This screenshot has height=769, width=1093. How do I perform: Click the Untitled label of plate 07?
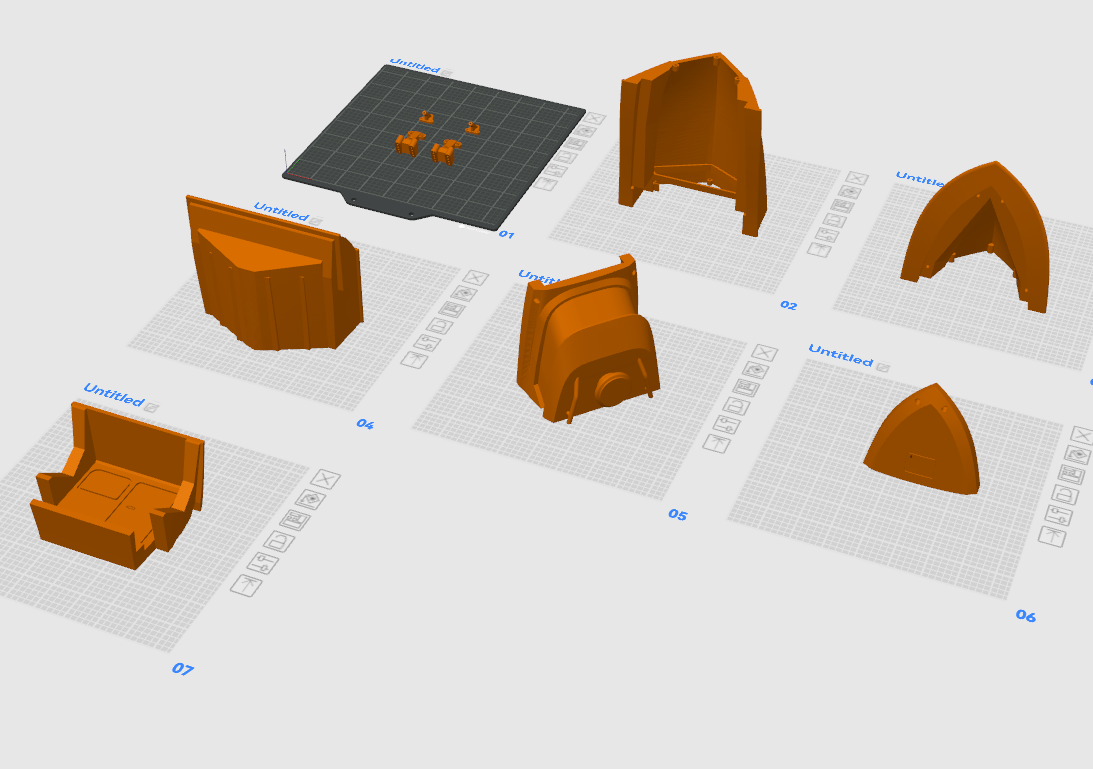click(114, 395)
